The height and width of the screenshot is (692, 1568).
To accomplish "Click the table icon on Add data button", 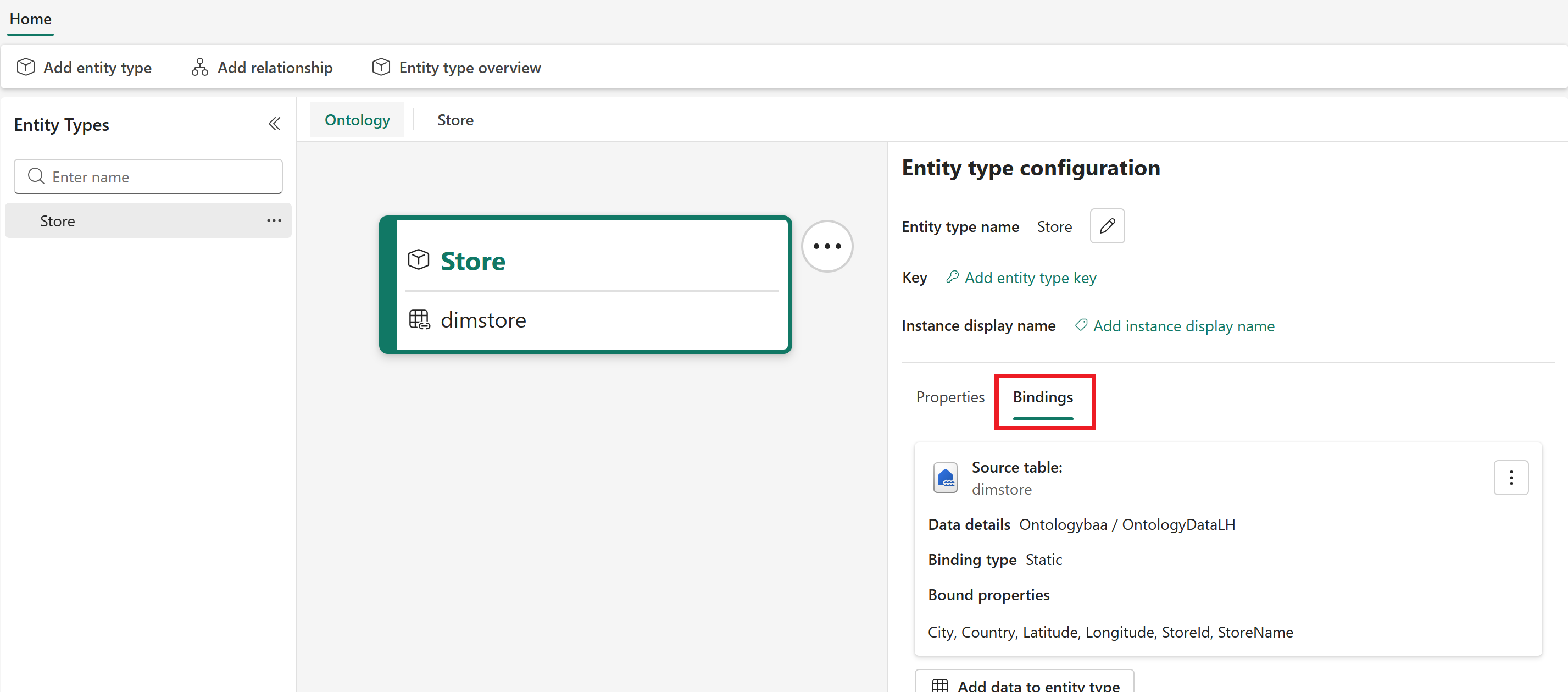I will (x=939, y=685).
